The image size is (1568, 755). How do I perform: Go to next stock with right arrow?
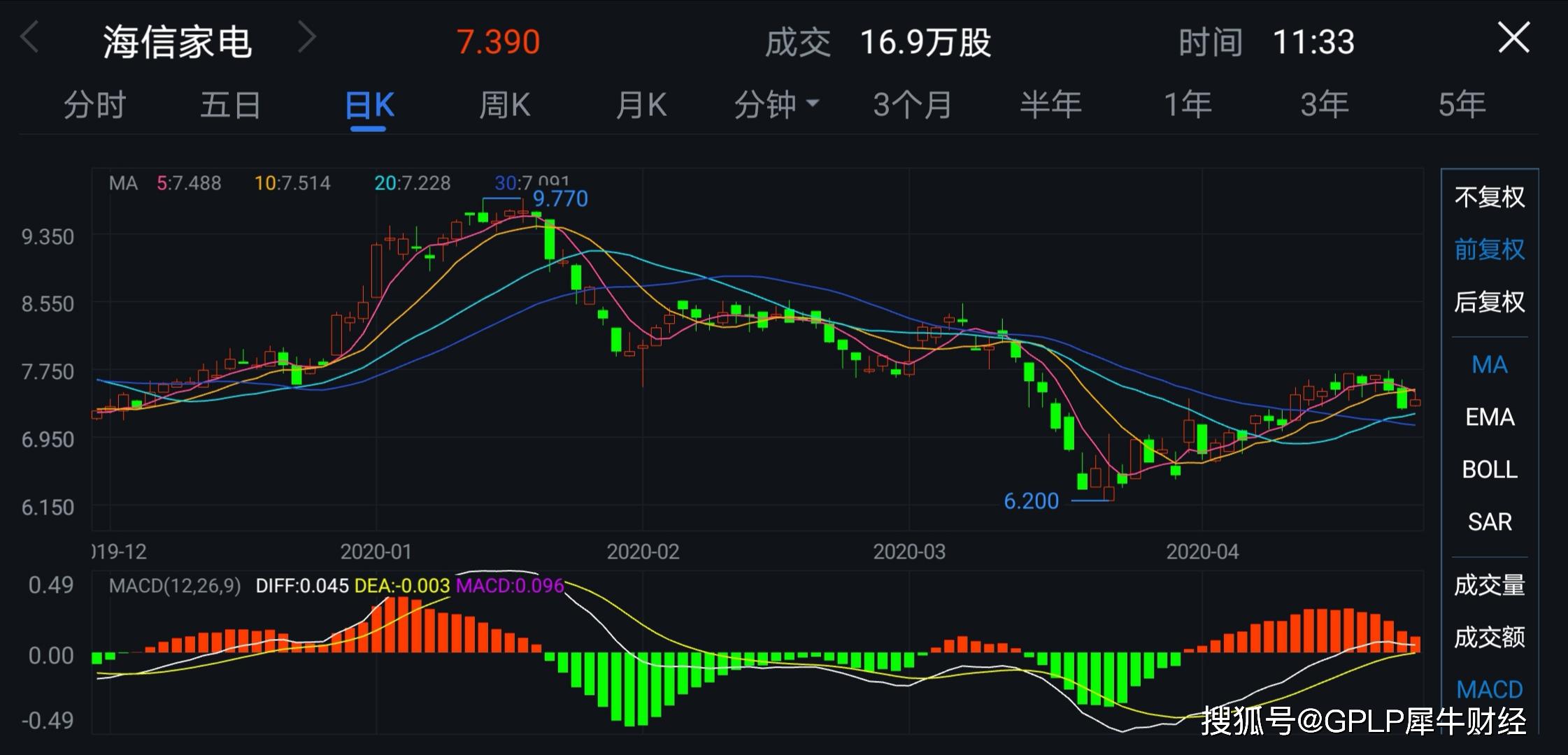click(x=307, y=38)
